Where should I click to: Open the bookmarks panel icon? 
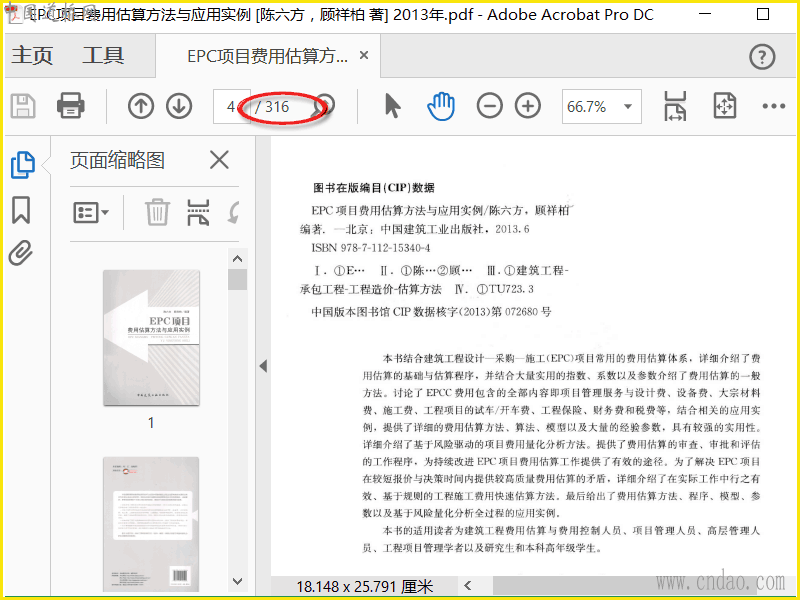[x=21, y=210]
